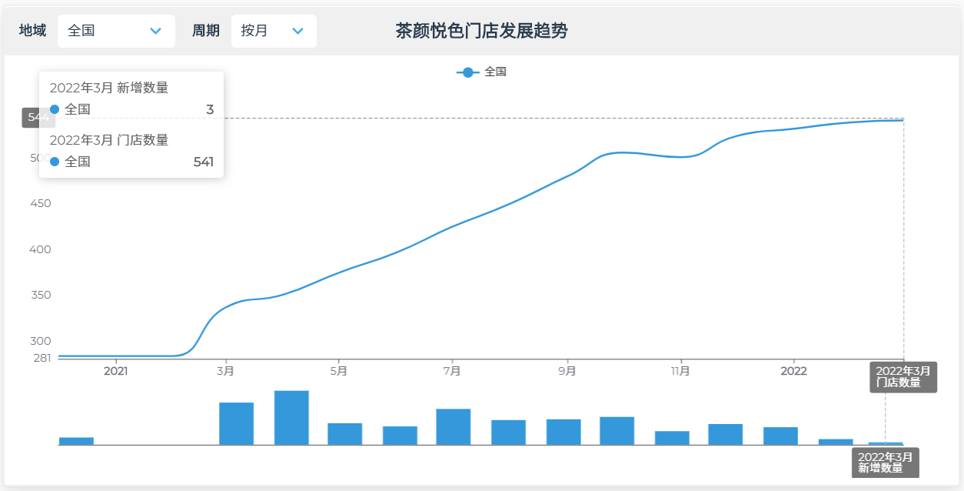Select the July 2021 new-store bar
964x491 pixels.
(x=453, y=426)
